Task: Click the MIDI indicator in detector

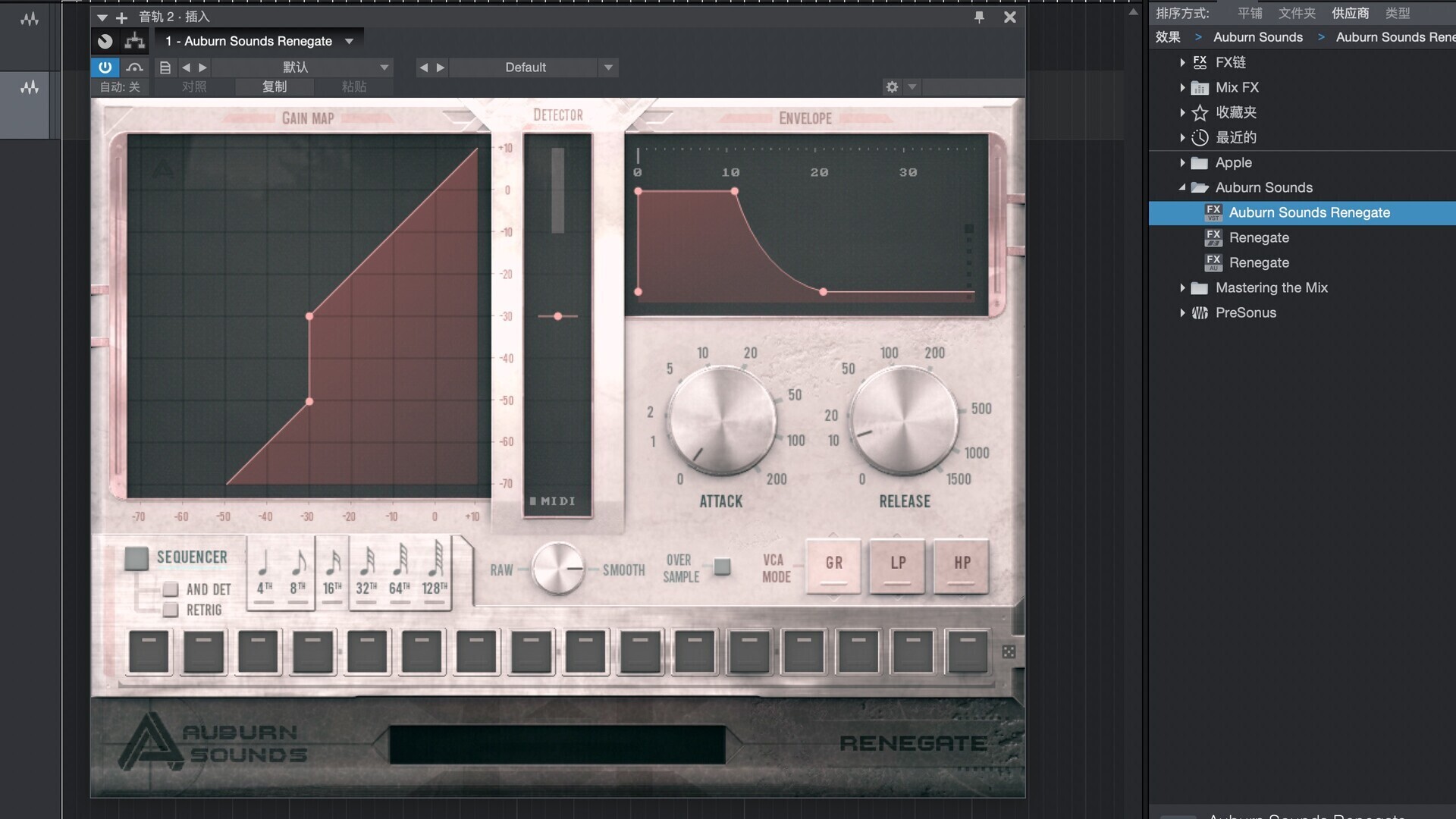Action: [552, 501]
